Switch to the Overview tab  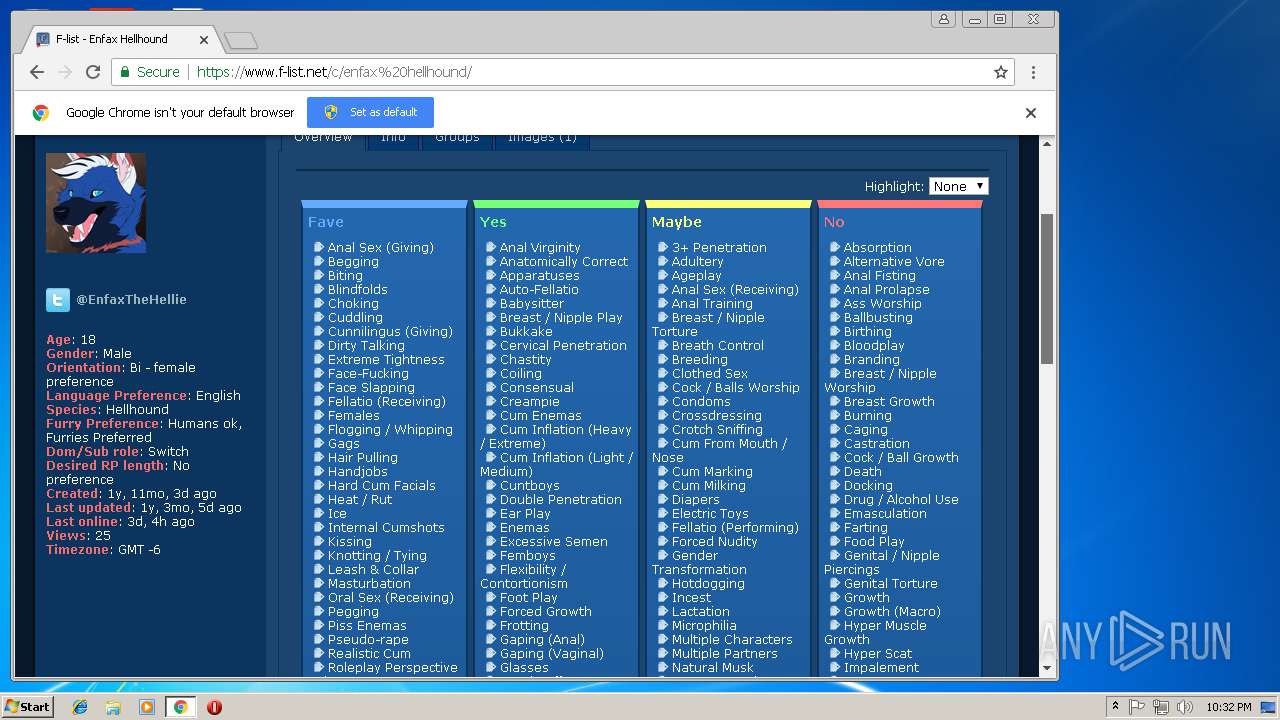coord(323,140)
